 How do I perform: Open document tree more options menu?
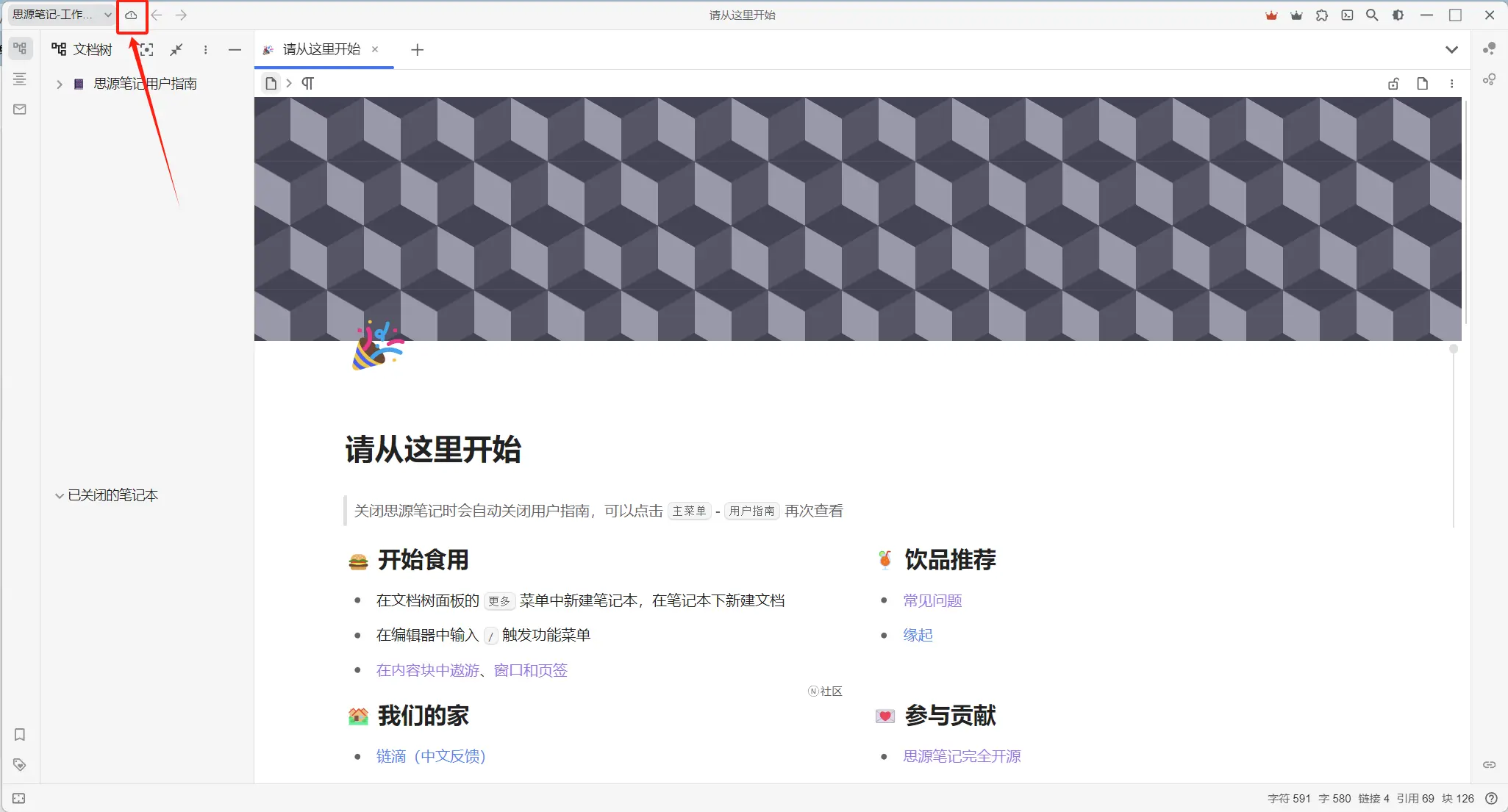205,50
